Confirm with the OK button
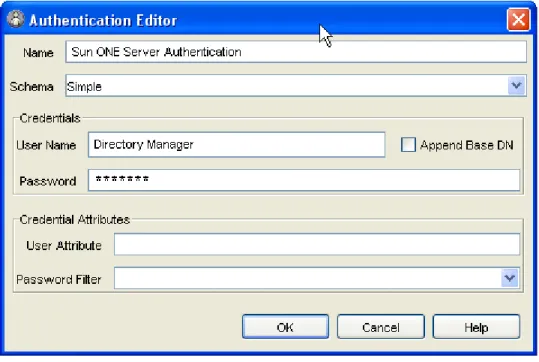539x362 pixels. [285, 327]
